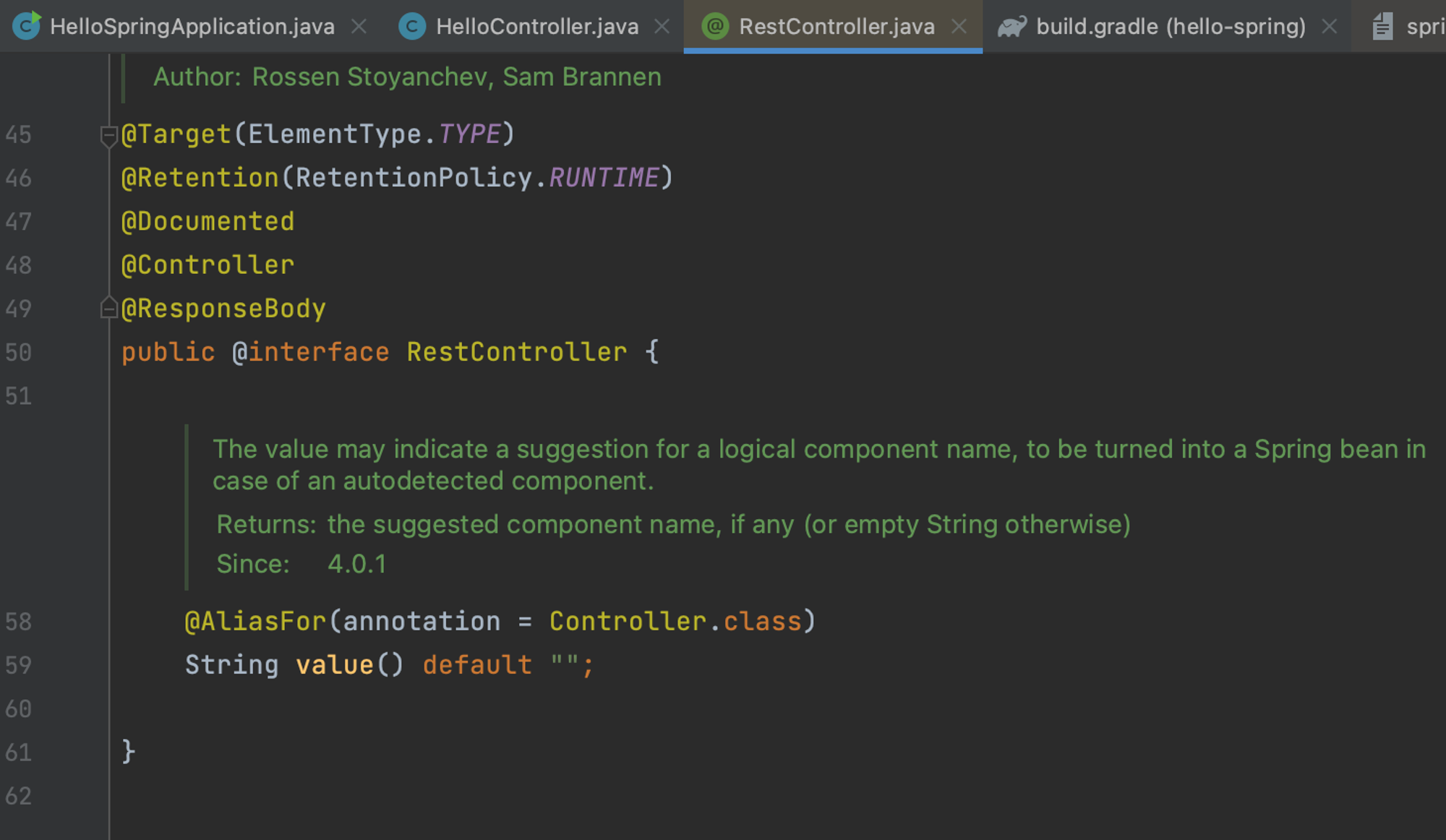Screen dimensions: 1446x840
Task: Close the RestController.java tab
Action: pyautogui.click(x=959, y=27)
